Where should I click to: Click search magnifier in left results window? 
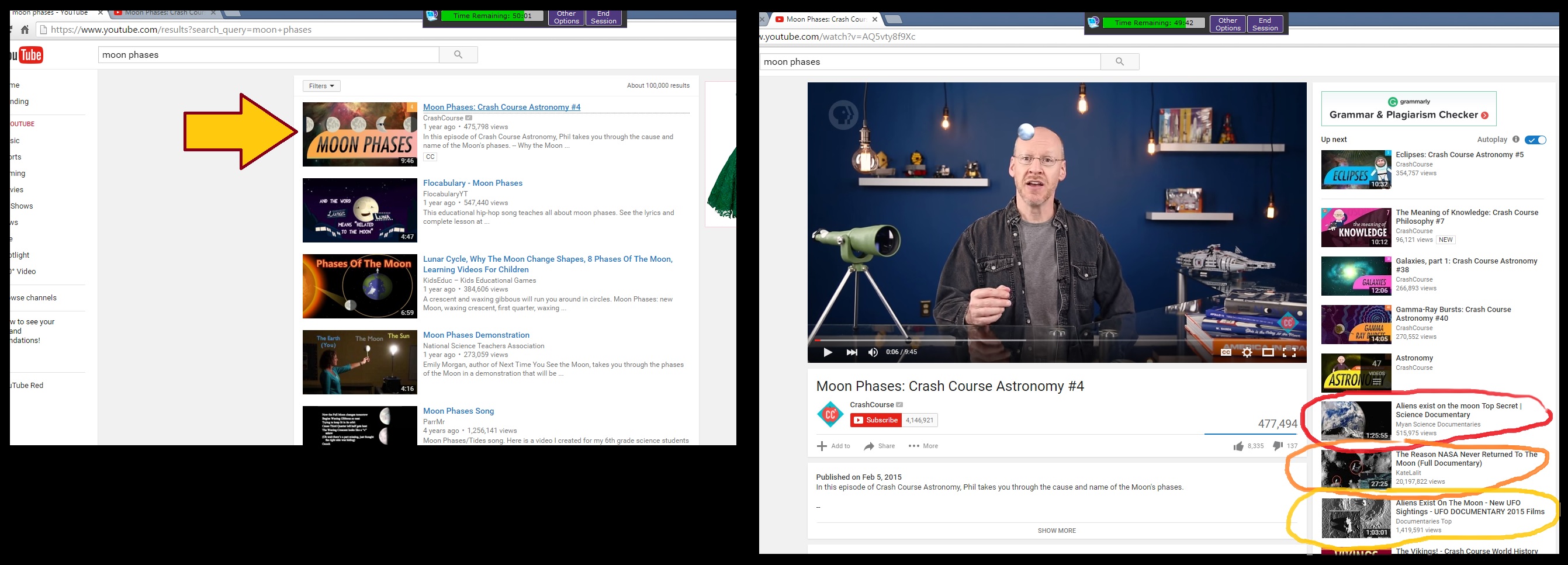(x=458, y=55)
